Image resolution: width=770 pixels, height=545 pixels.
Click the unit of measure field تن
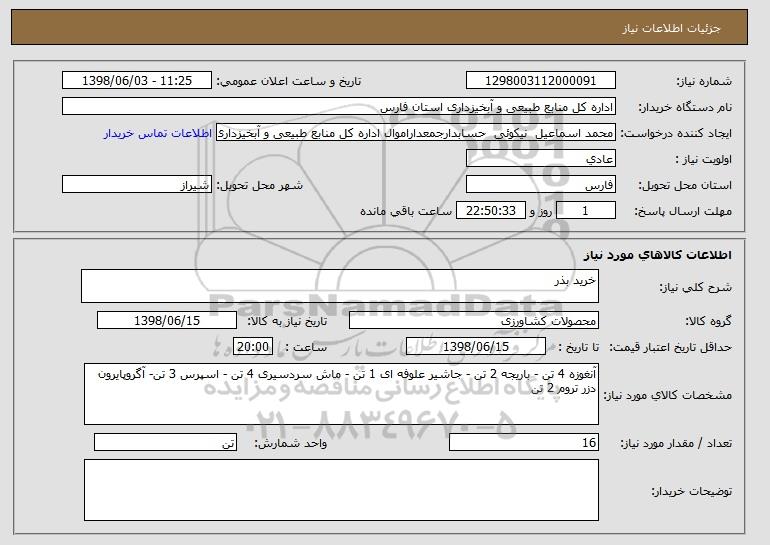[165, 442]
